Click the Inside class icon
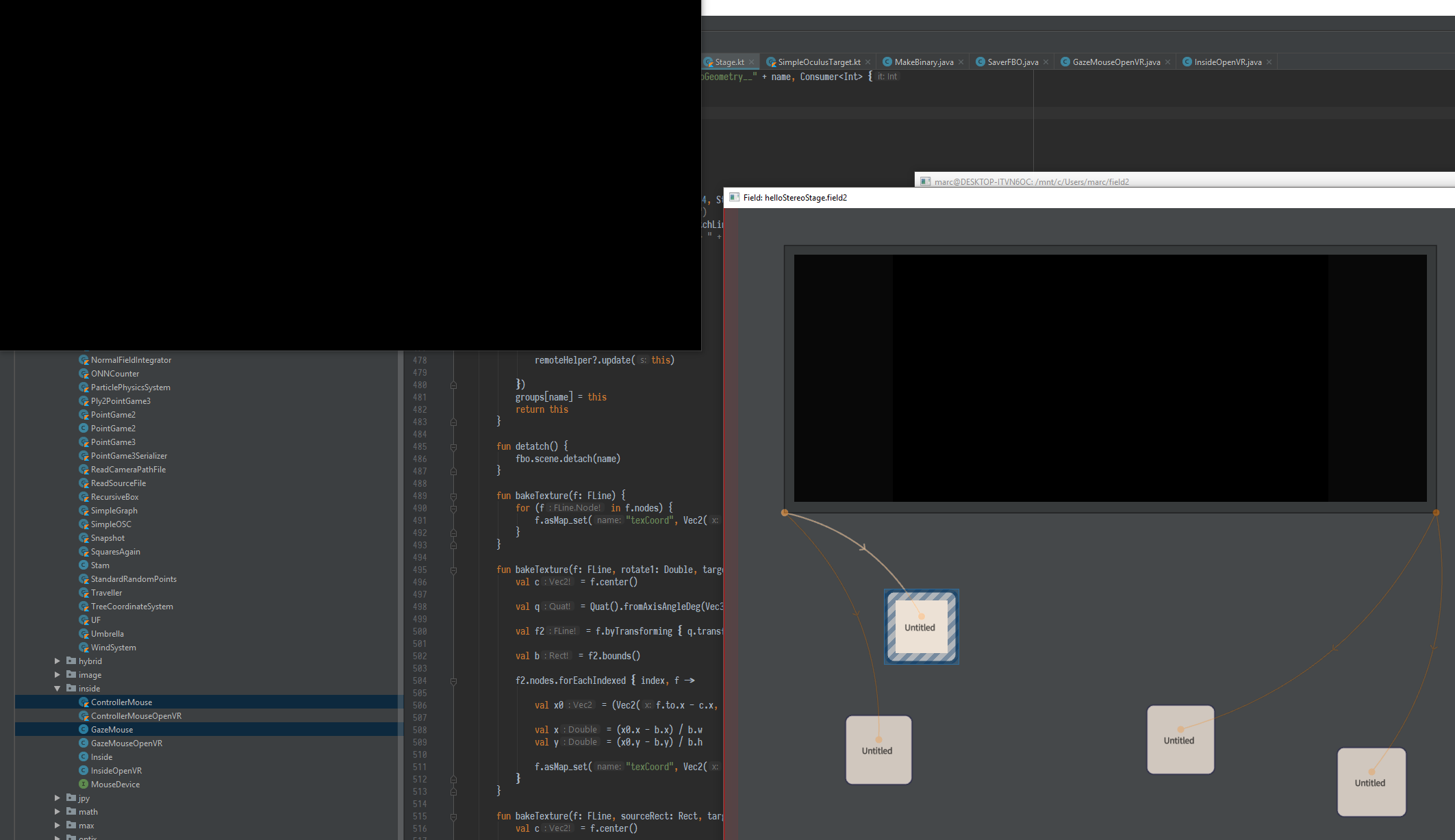The height and width of the screenshot is (840, 1455). [x=84, y=757]
